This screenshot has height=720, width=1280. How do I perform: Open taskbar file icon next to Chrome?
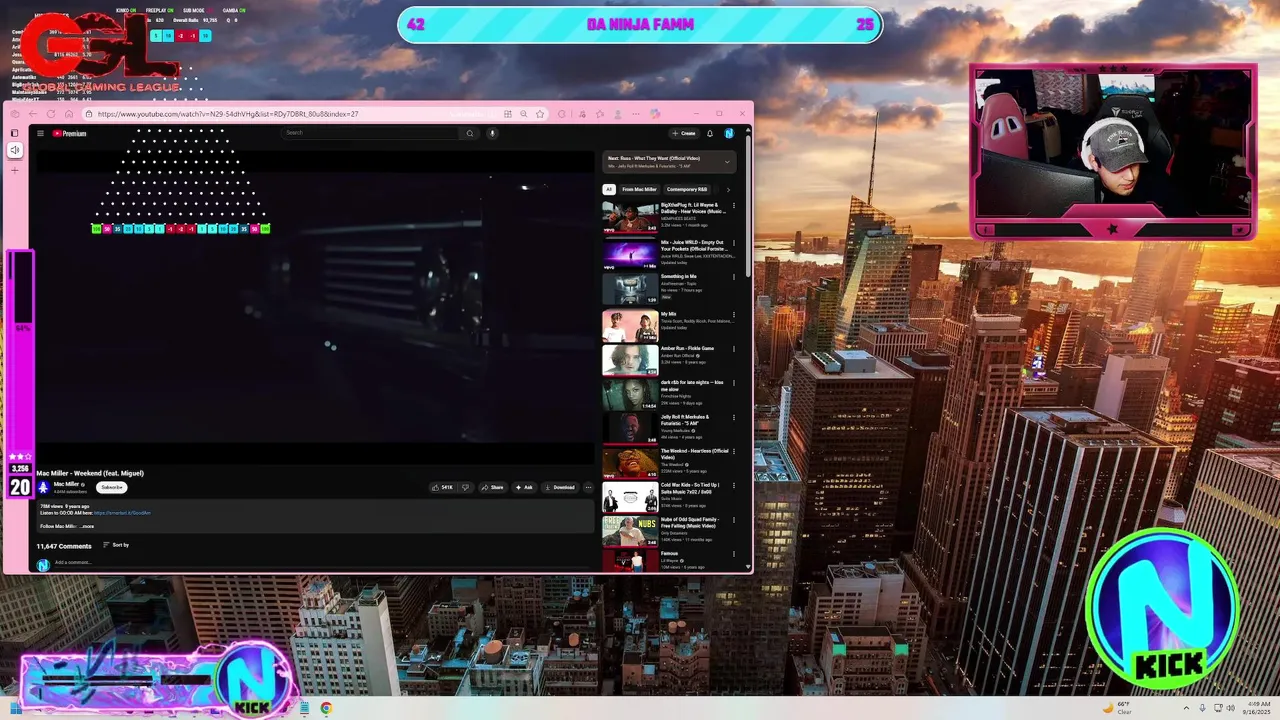[304, 708]
